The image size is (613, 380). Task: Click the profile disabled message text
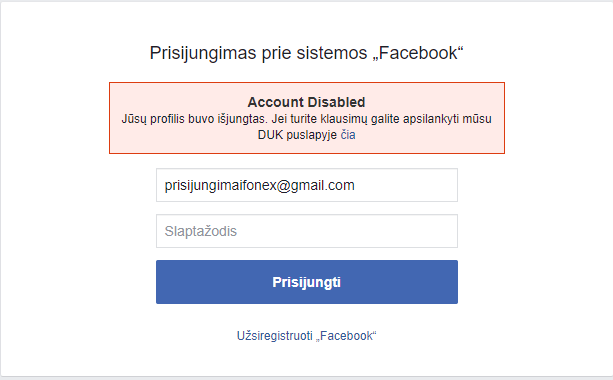[306, 127]
